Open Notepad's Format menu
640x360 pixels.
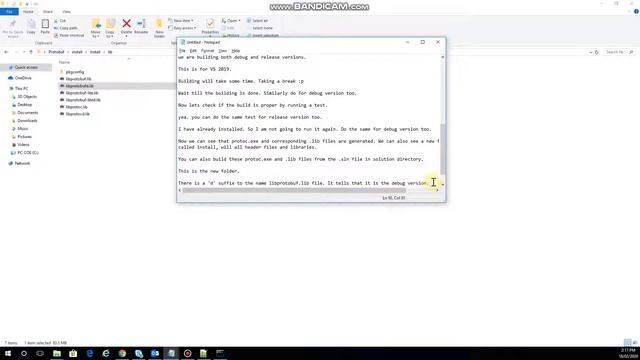pyautogui.click(x=207, y=51)
